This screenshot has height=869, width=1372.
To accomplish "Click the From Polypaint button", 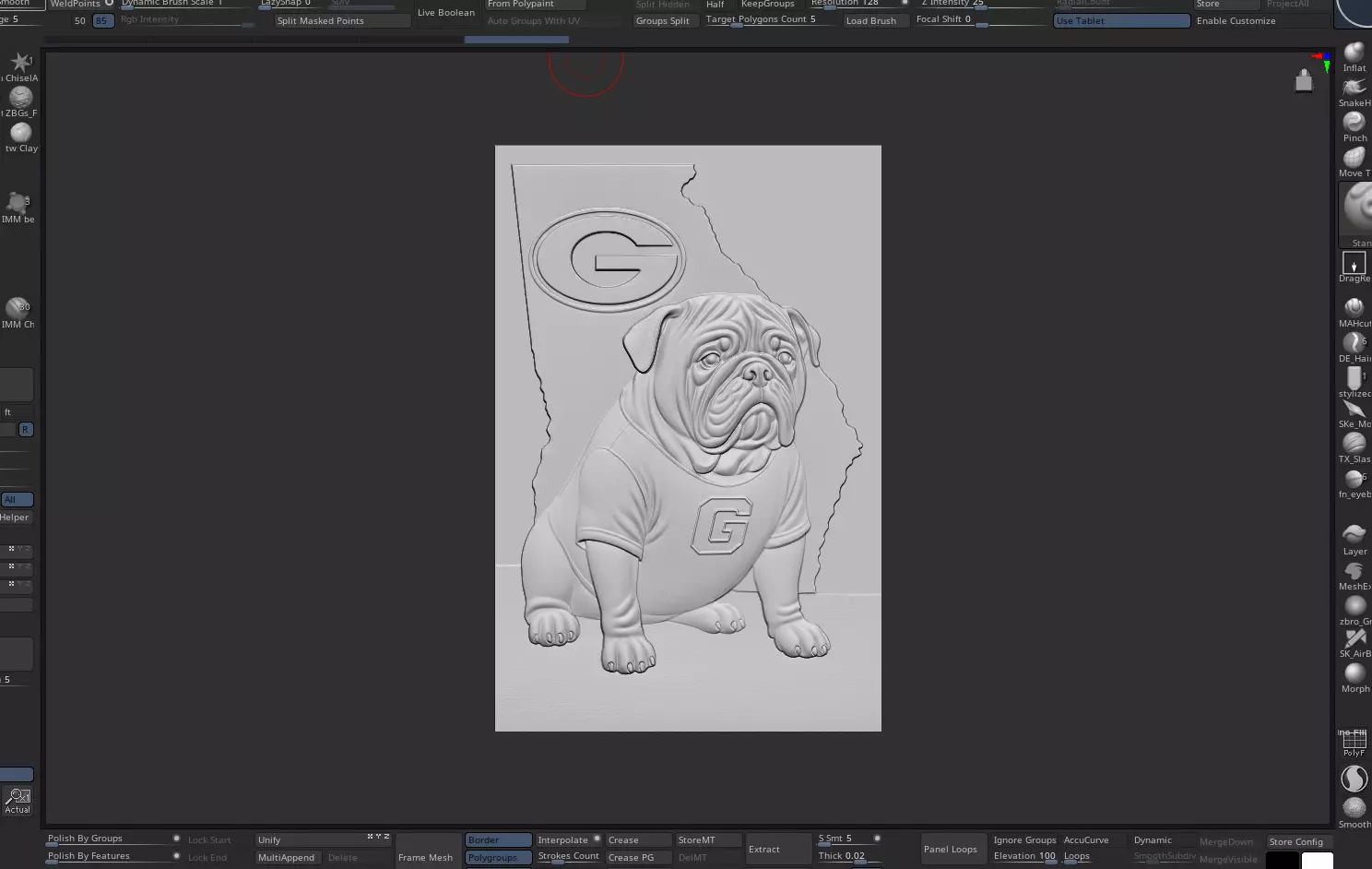I will (x=535, y=4).
